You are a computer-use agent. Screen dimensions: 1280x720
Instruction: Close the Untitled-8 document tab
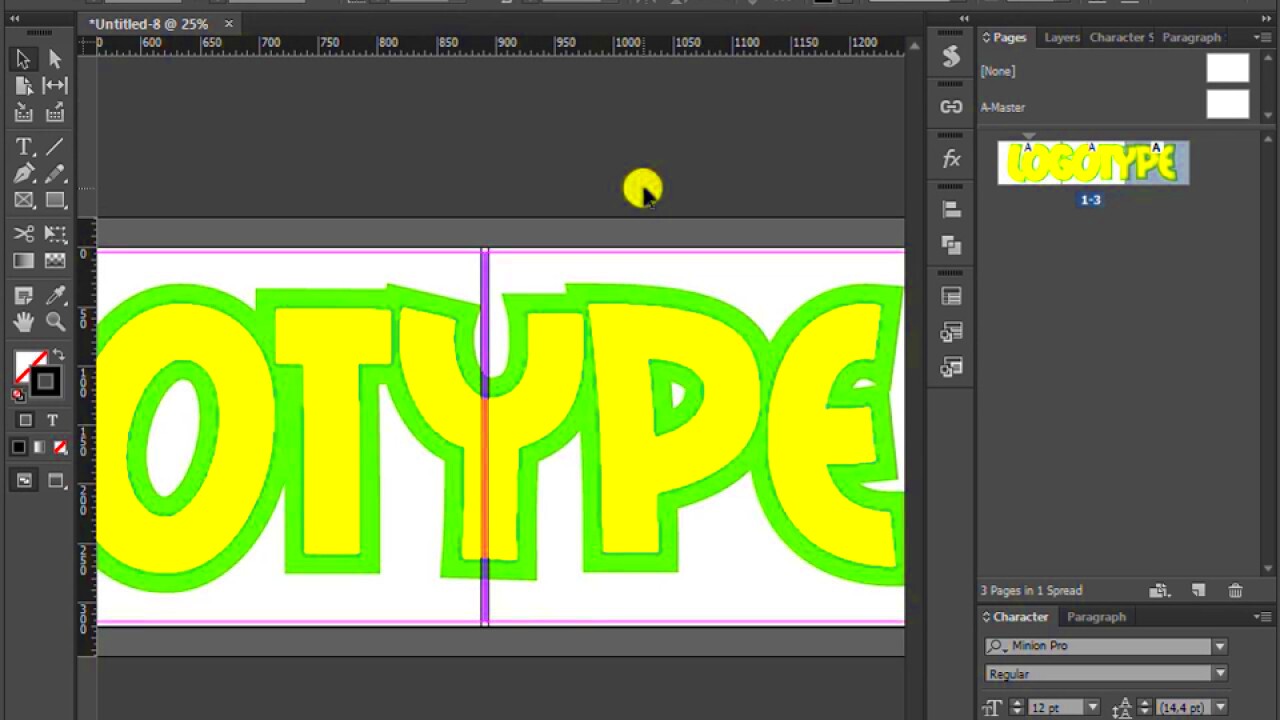(229, 23)
